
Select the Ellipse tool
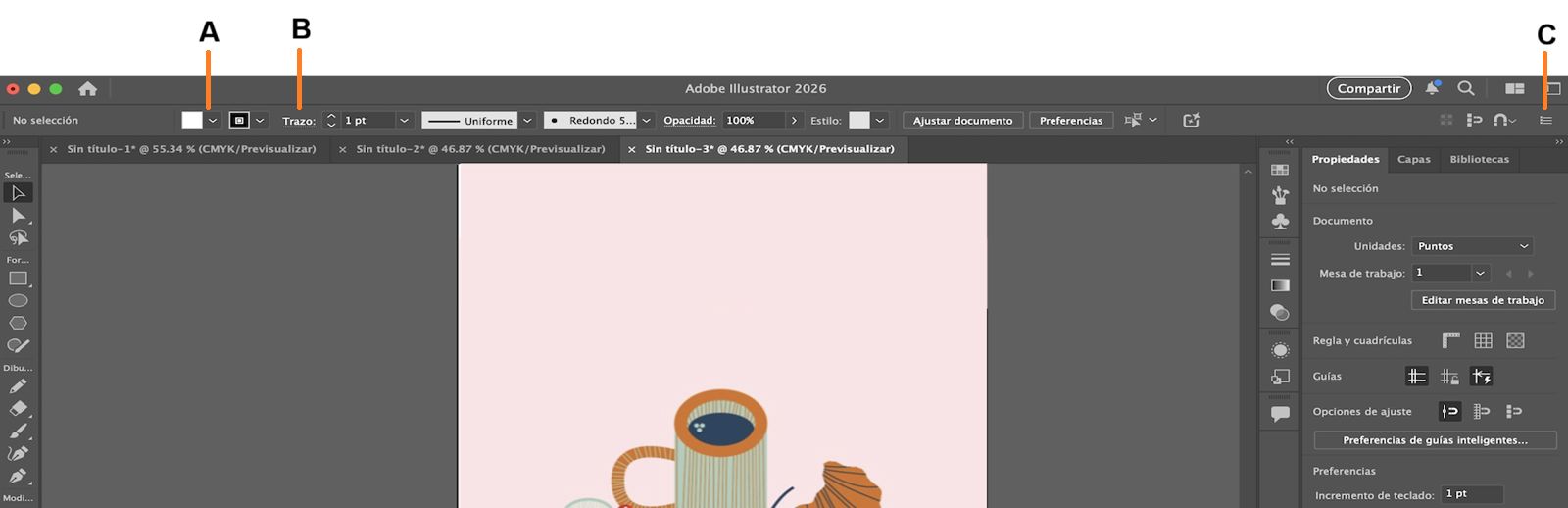coord(18,301)
